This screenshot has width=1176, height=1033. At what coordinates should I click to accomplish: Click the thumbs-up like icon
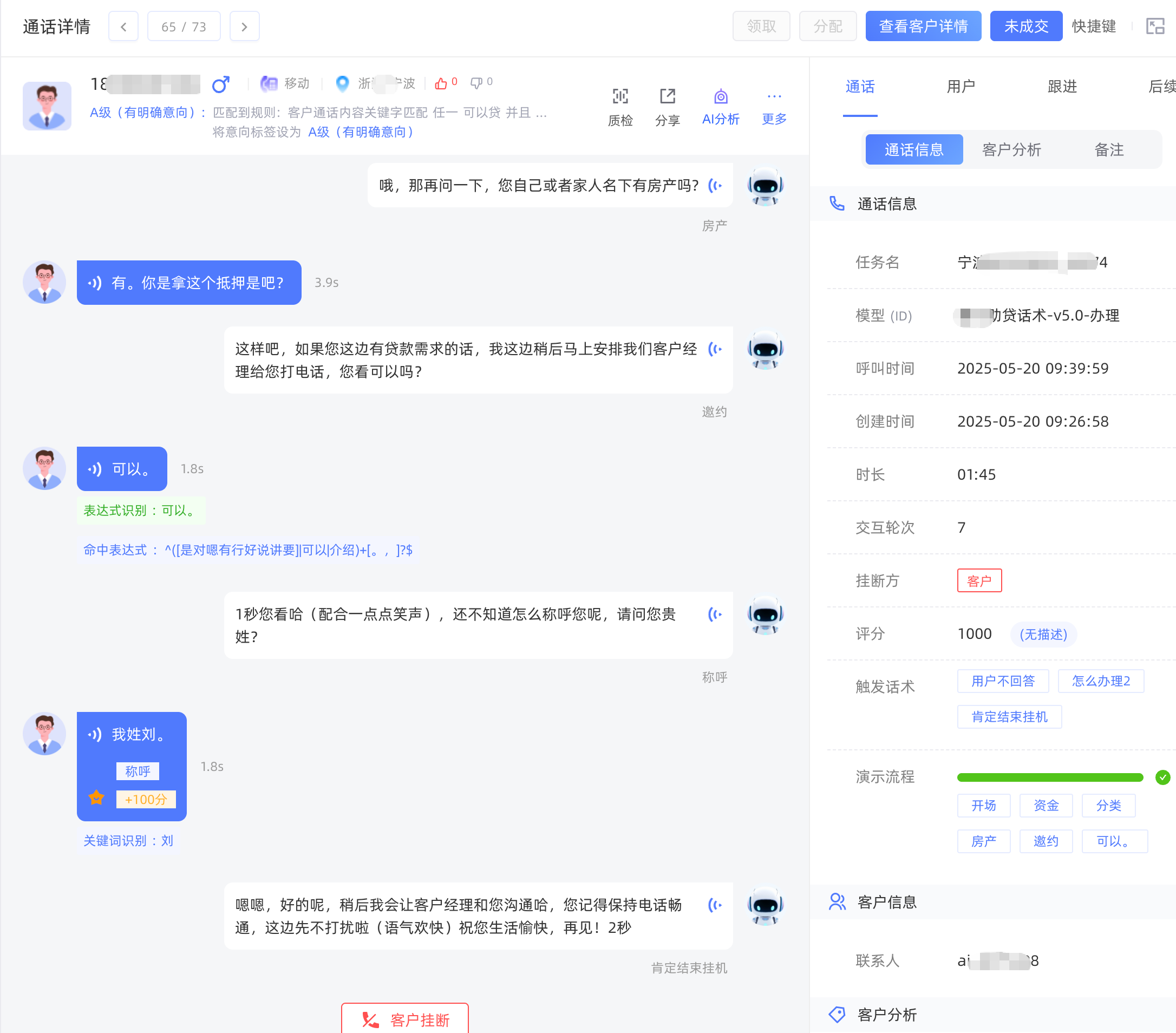[441, 83]
